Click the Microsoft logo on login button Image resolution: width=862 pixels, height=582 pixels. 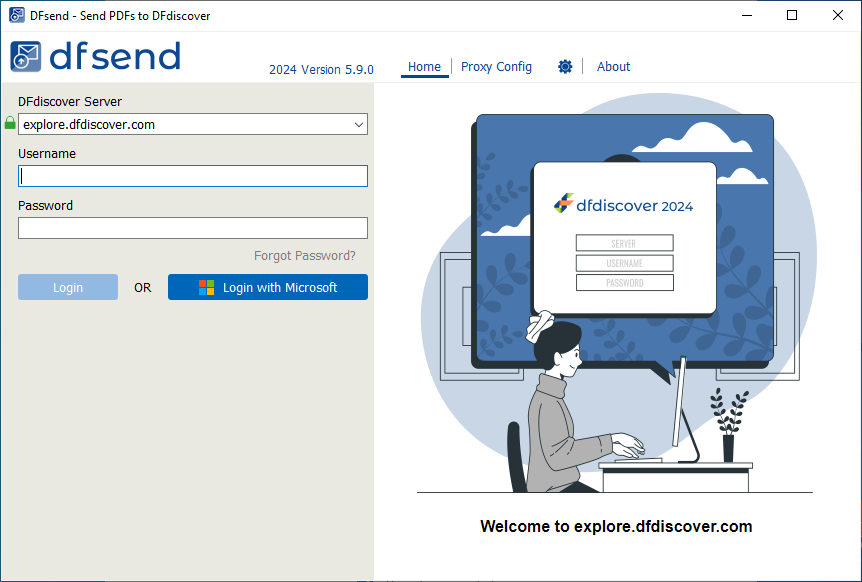(x=206, y=287)
